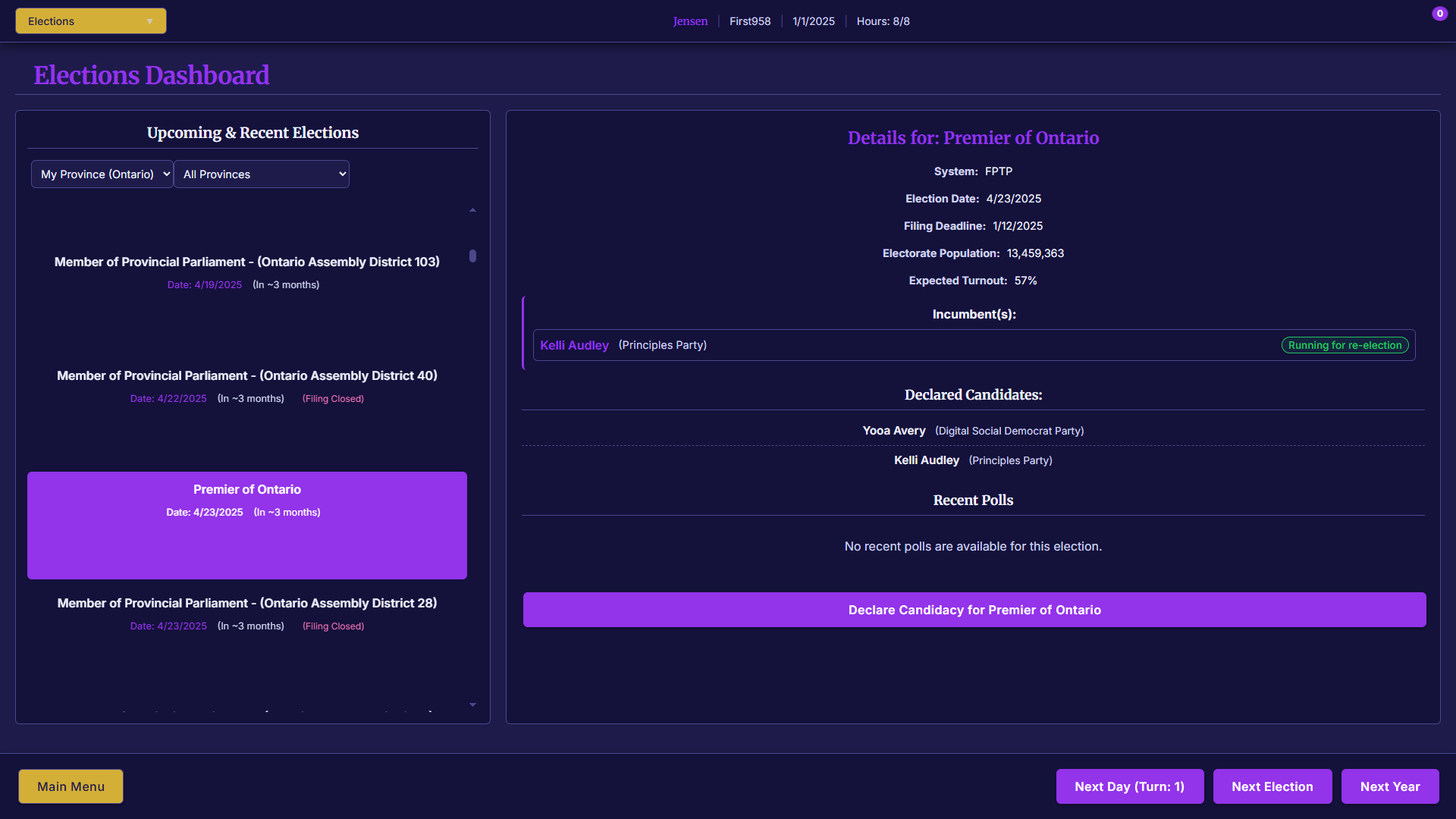This screenshot has height=819, width=1456.
Task: Expand the All Provinces dropdown
Action: (262, 174)
